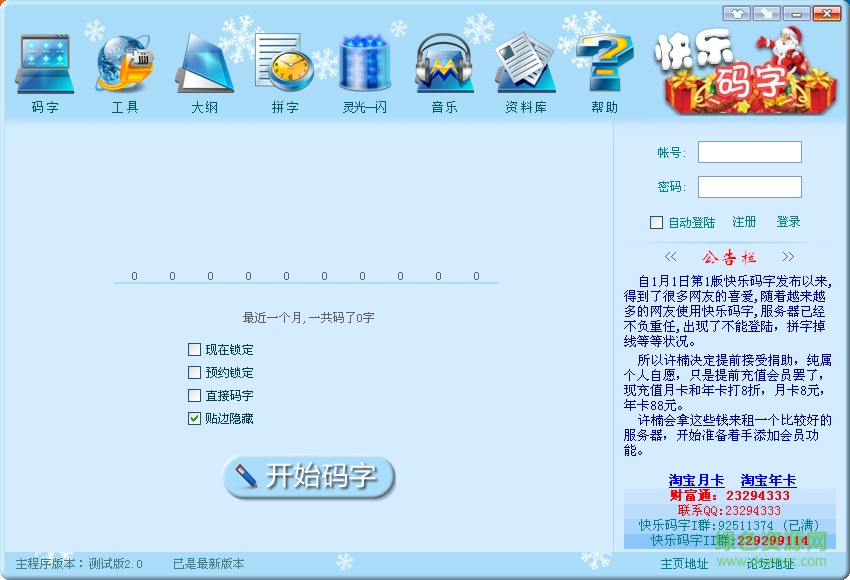Viewport: 850px width, 580px height.
Task: Enable 现在锁定 option
Action: [195, 350]
